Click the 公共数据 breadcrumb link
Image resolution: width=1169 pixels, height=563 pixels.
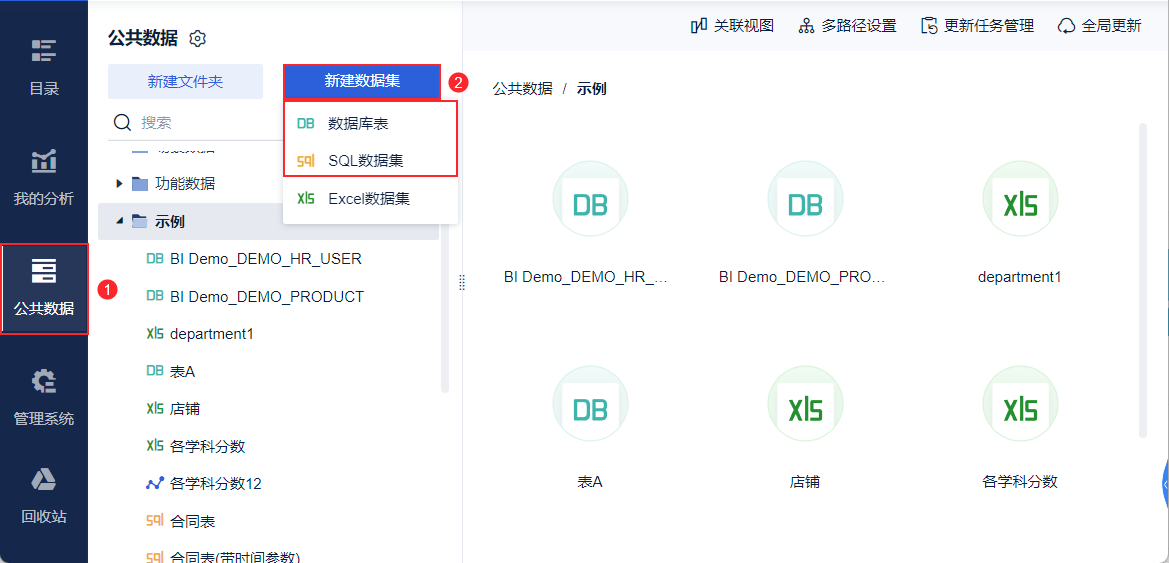[522, 88]
